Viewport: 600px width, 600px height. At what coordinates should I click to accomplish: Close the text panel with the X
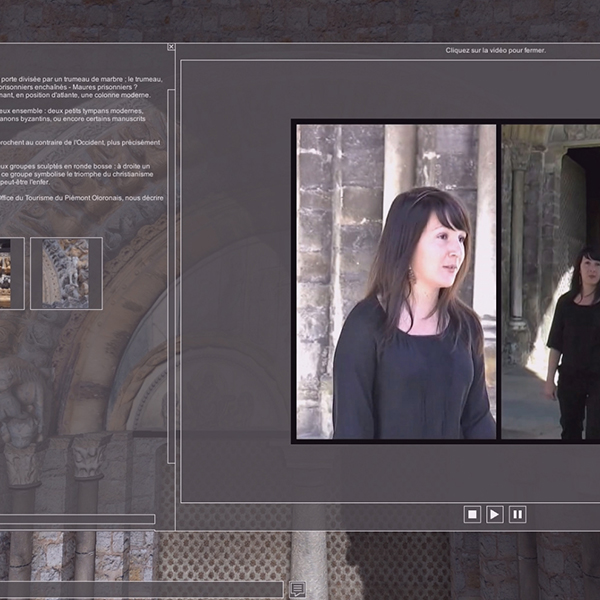[x=171, y=47]
